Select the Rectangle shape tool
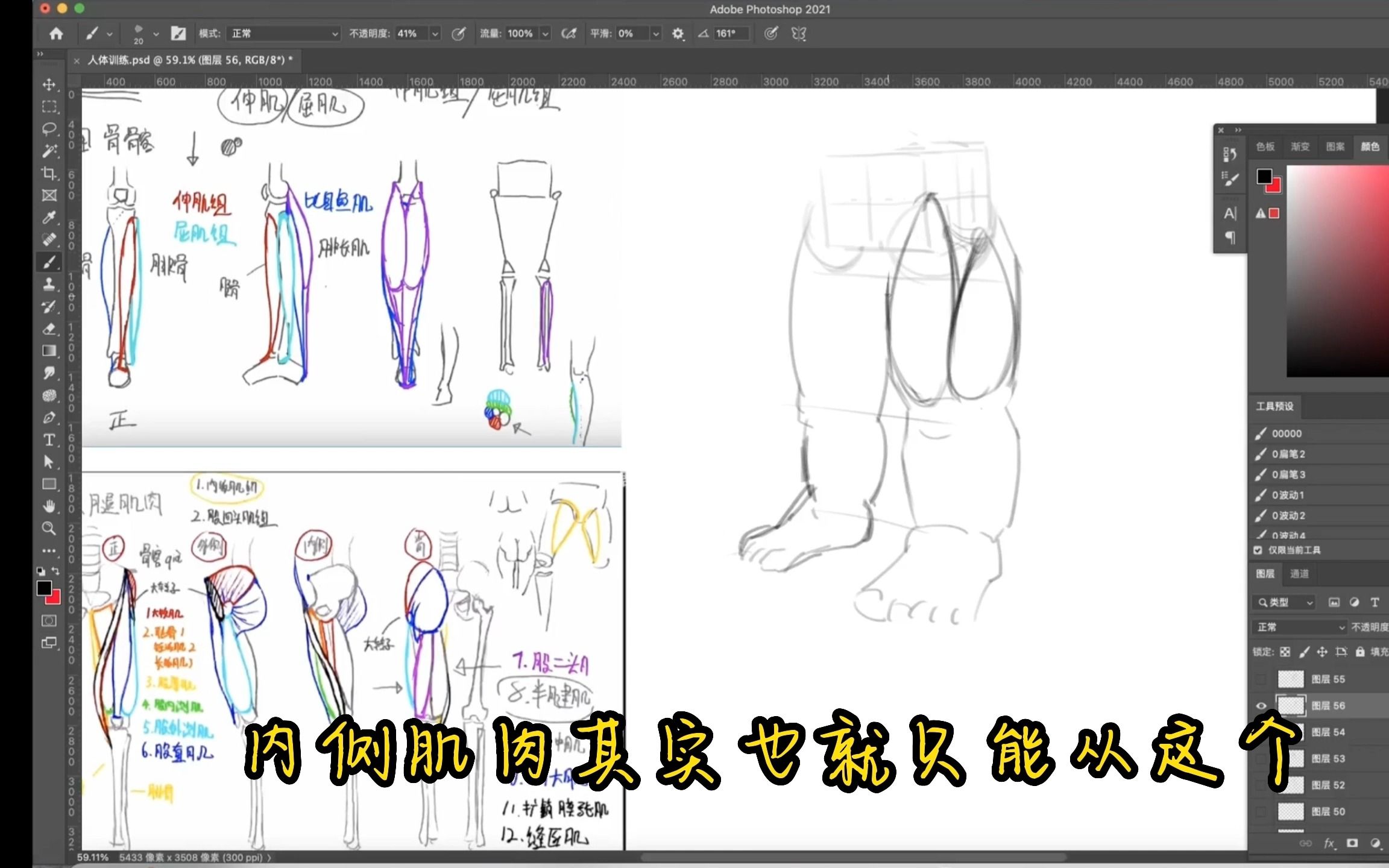The height and width of the screenshot is (868, 1389). [49, 484]
